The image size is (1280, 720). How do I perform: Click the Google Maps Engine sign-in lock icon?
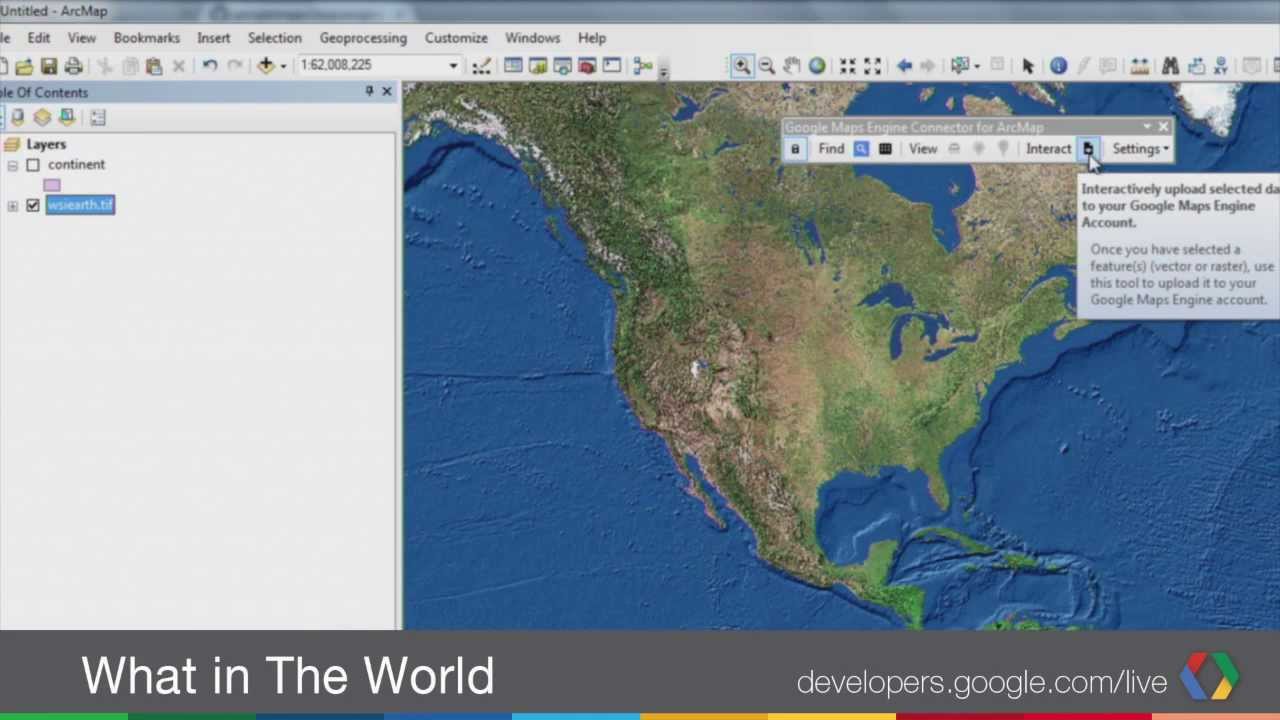795,149
